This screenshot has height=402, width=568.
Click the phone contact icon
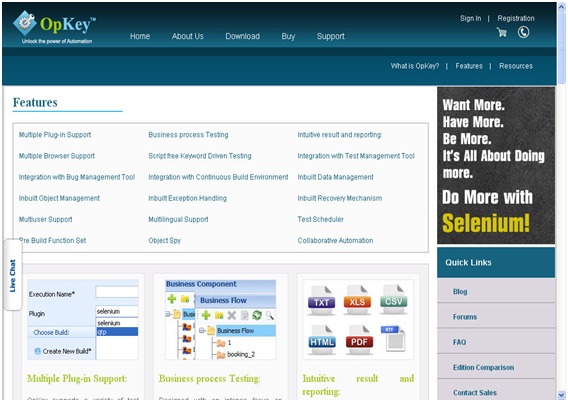click(523, 32)
